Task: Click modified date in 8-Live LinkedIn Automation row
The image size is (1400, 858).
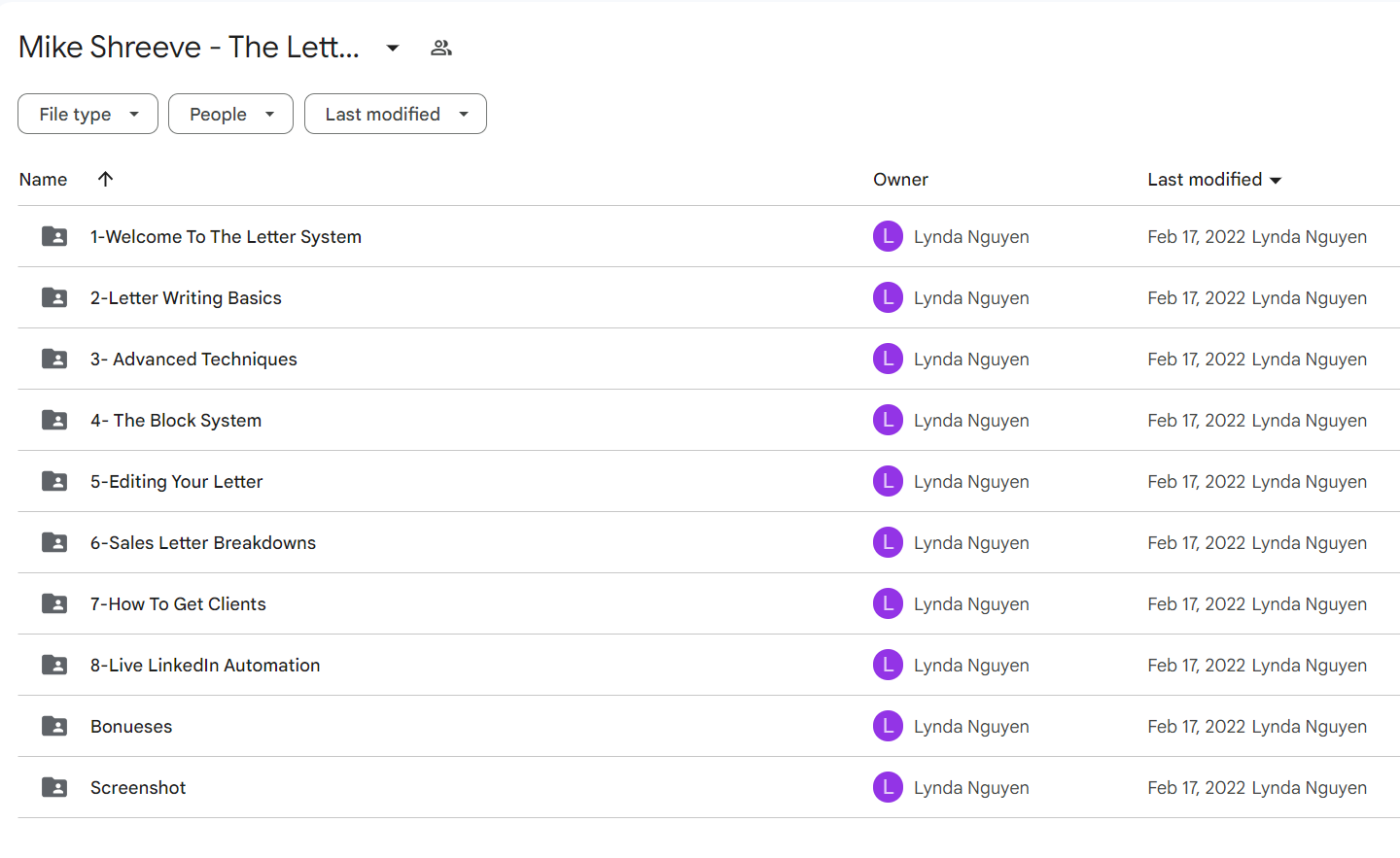Action: [1196, 666]
